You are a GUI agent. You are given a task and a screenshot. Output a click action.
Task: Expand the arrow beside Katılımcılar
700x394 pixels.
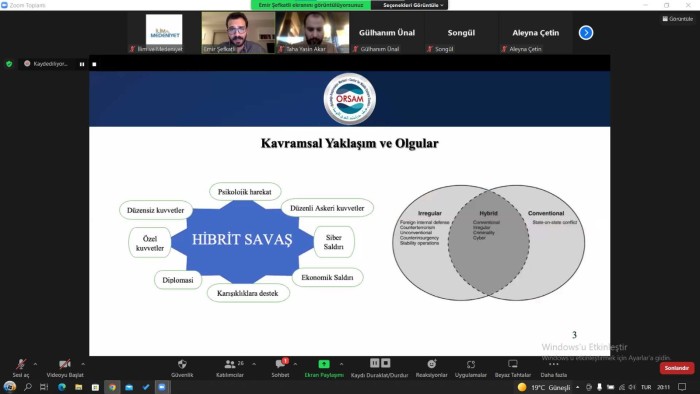254,364
